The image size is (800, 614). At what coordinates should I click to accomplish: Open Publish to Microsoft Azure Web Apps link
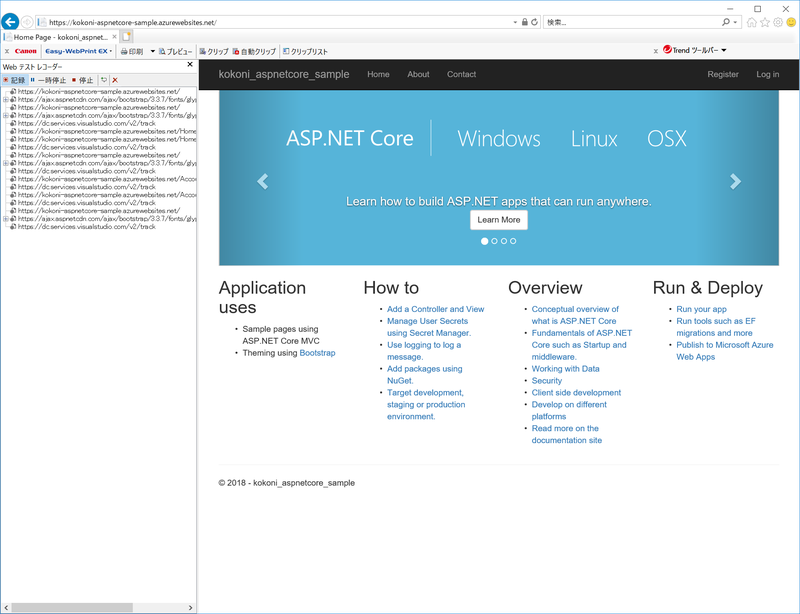point(724,351)
